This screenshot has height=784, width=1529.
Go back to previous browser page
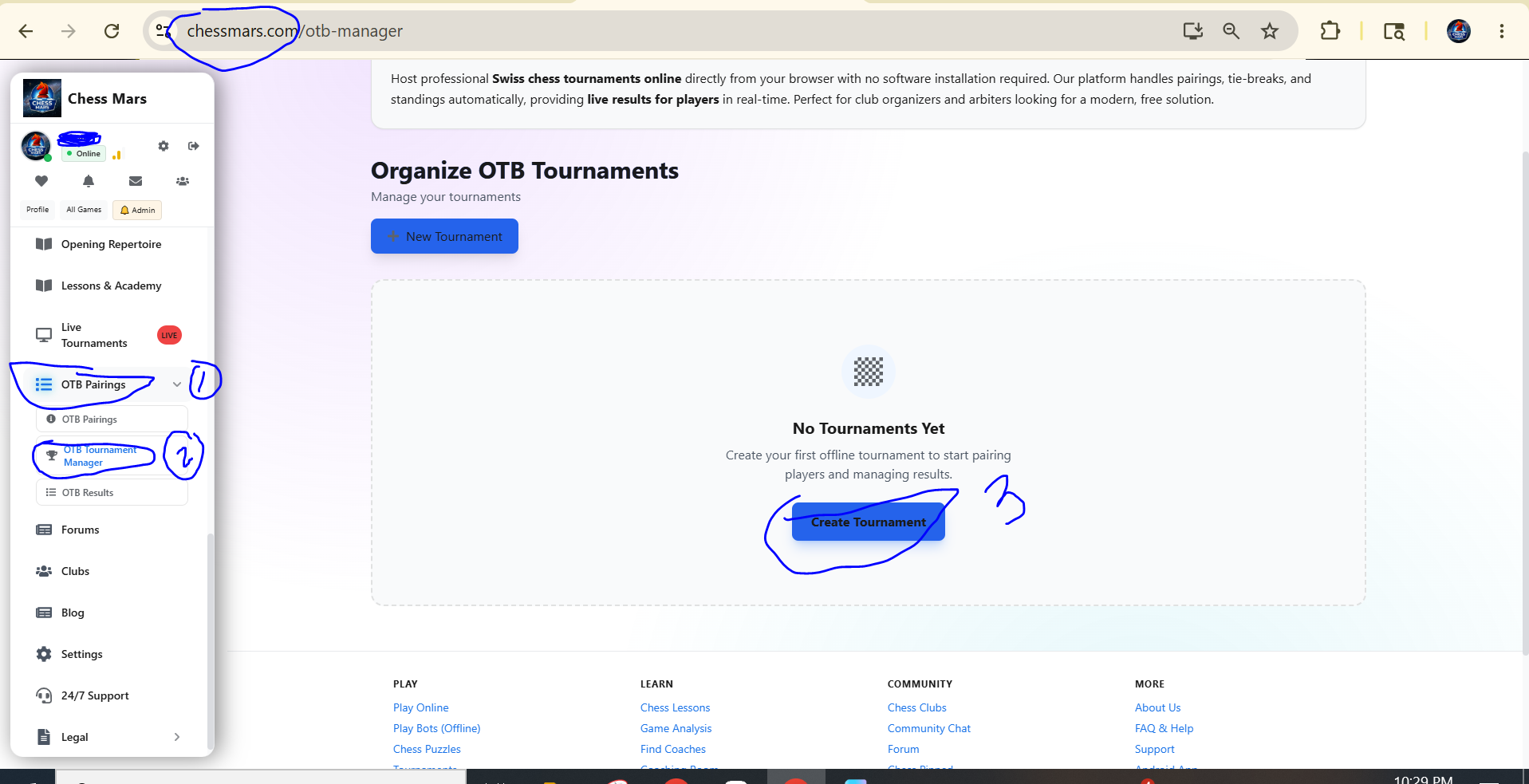click(26, 31)
